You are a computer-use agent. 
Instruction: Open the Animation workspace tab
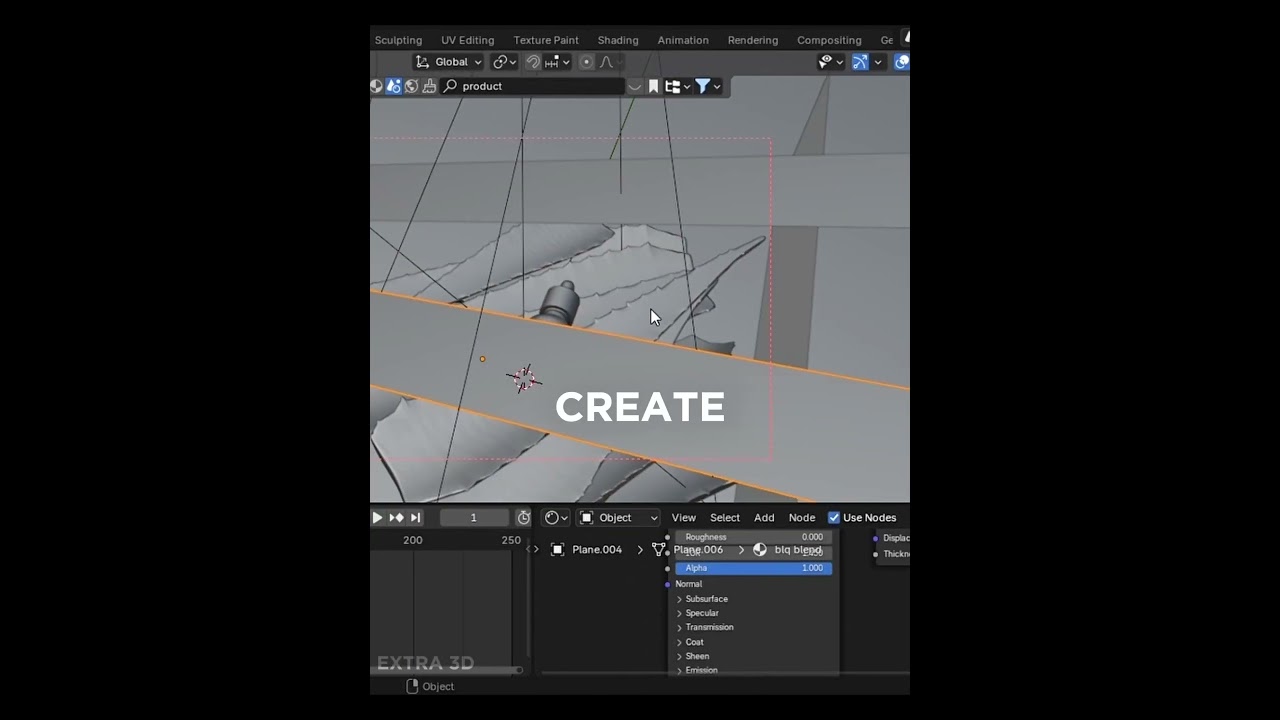coord(683,40)
